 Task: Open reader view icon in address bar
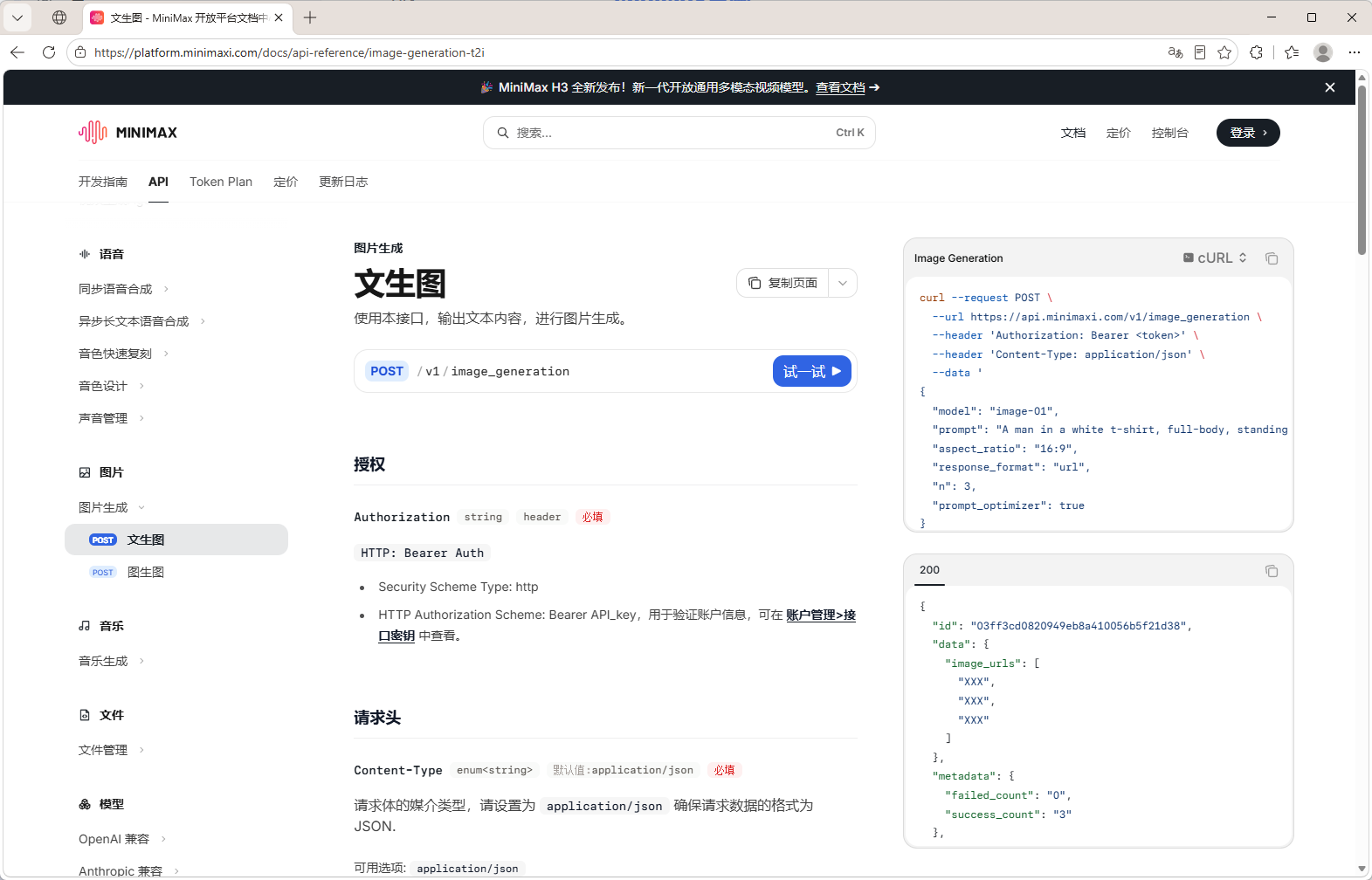point(1200,52)
